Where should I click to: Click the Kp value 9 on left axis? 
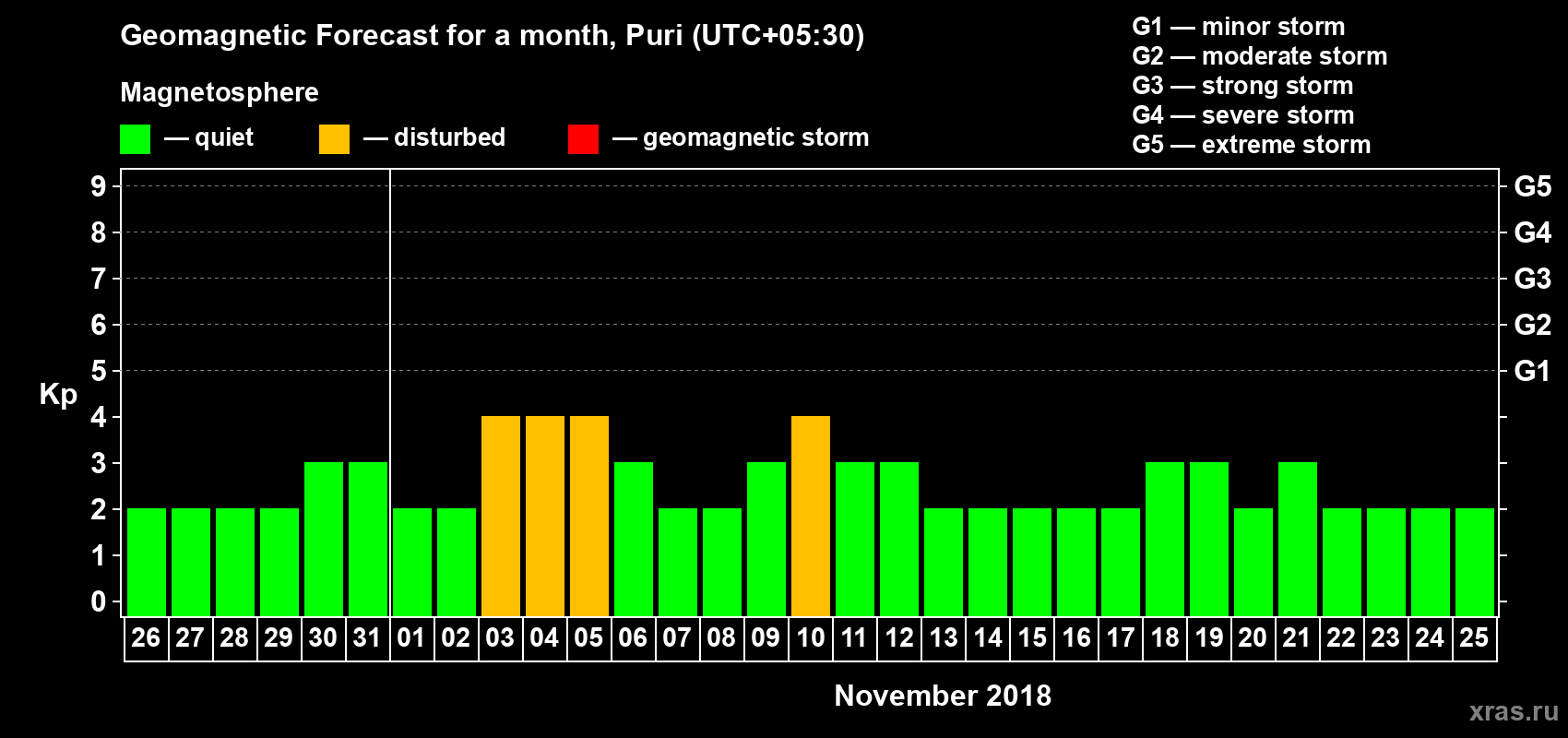(x=99, y=186)
